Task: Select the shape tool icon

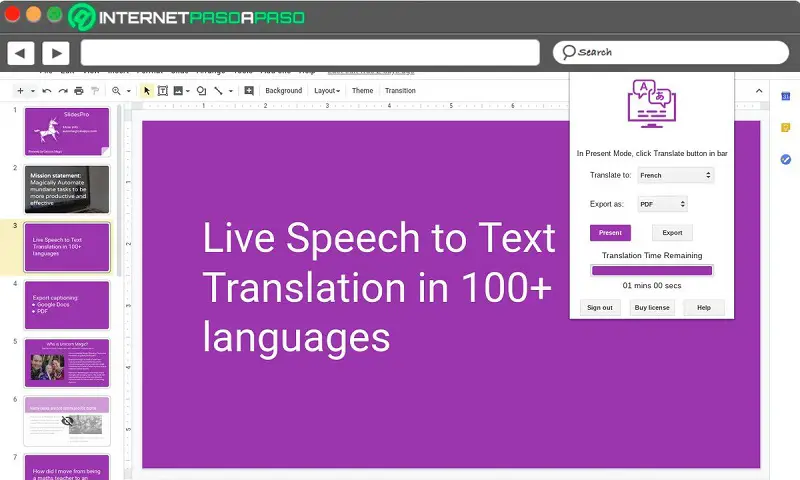Action: point(202,91)
